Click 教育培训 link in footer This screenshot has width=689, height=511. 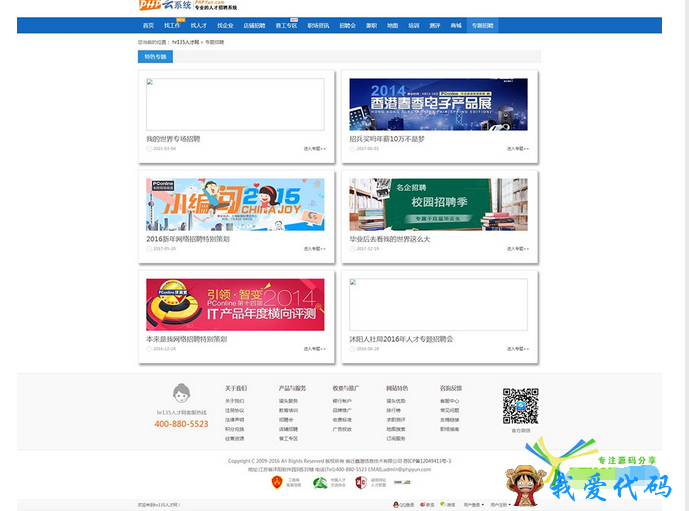(288, 410)
